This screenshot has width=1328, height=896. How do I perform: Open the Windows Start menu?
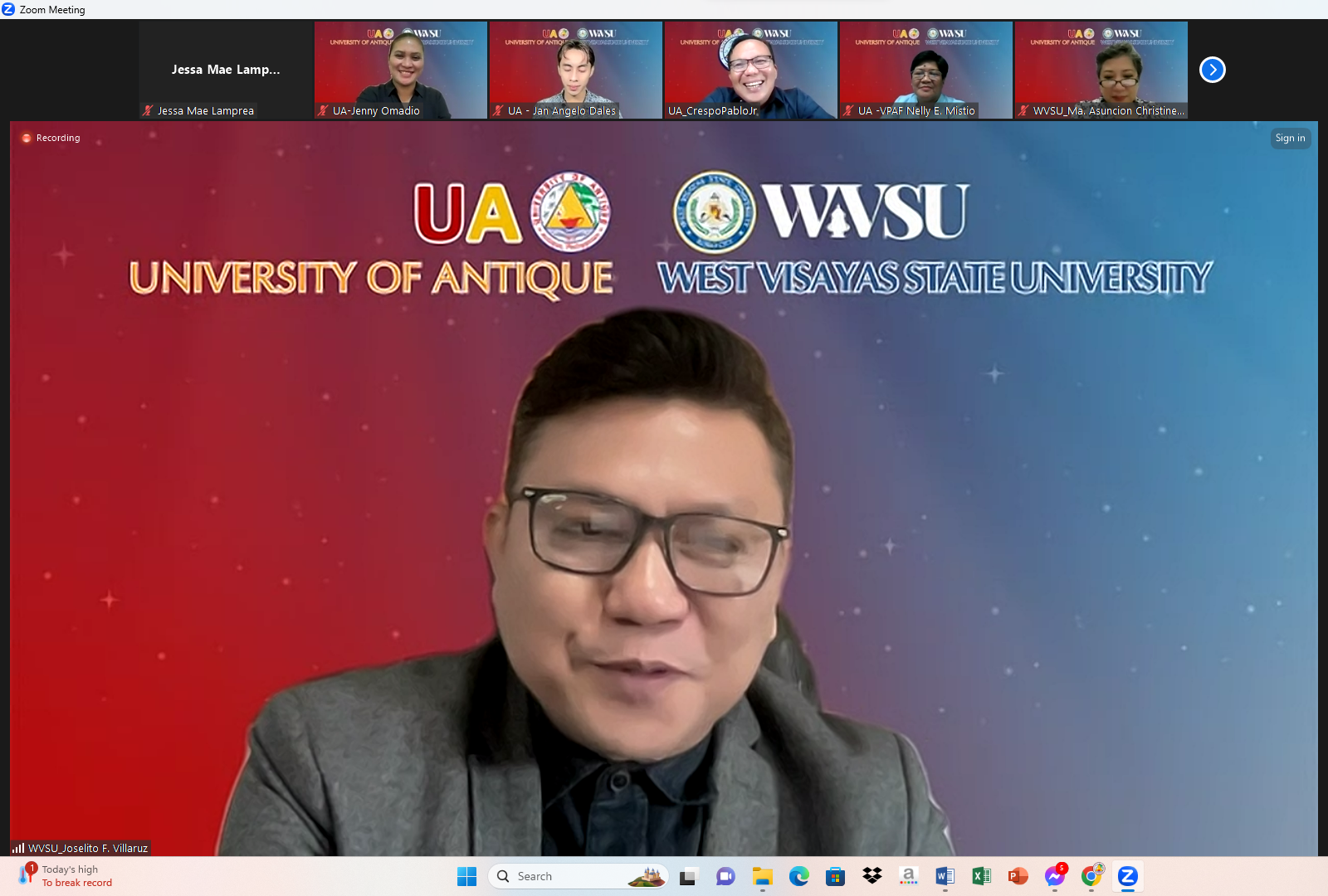pyautogui.click(x=466, y=876)
